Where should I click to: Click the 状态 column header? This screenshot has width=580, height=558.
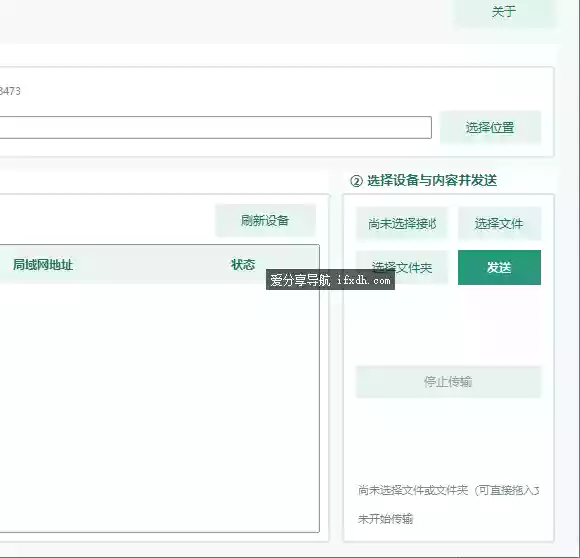click(243, 265)
